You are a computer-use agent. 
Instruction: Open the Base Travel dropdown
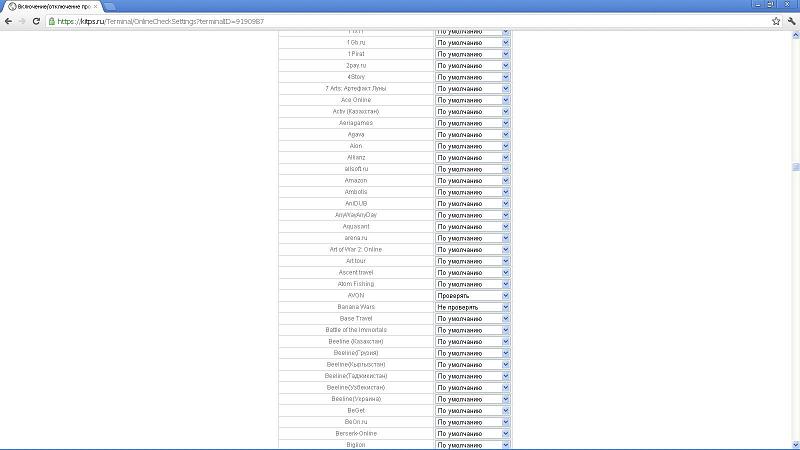pyautogui.click(x=472, y=318)
